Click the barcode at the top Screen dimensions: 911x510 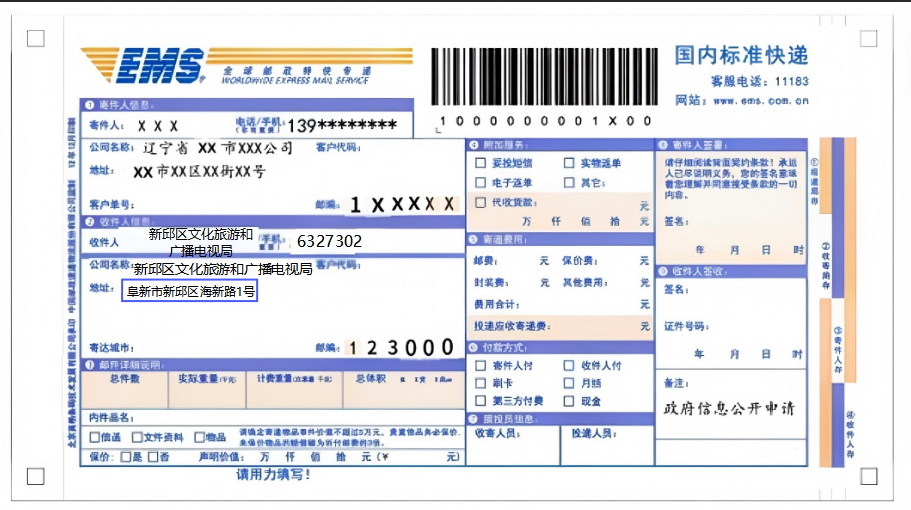[x=544, y=77]
